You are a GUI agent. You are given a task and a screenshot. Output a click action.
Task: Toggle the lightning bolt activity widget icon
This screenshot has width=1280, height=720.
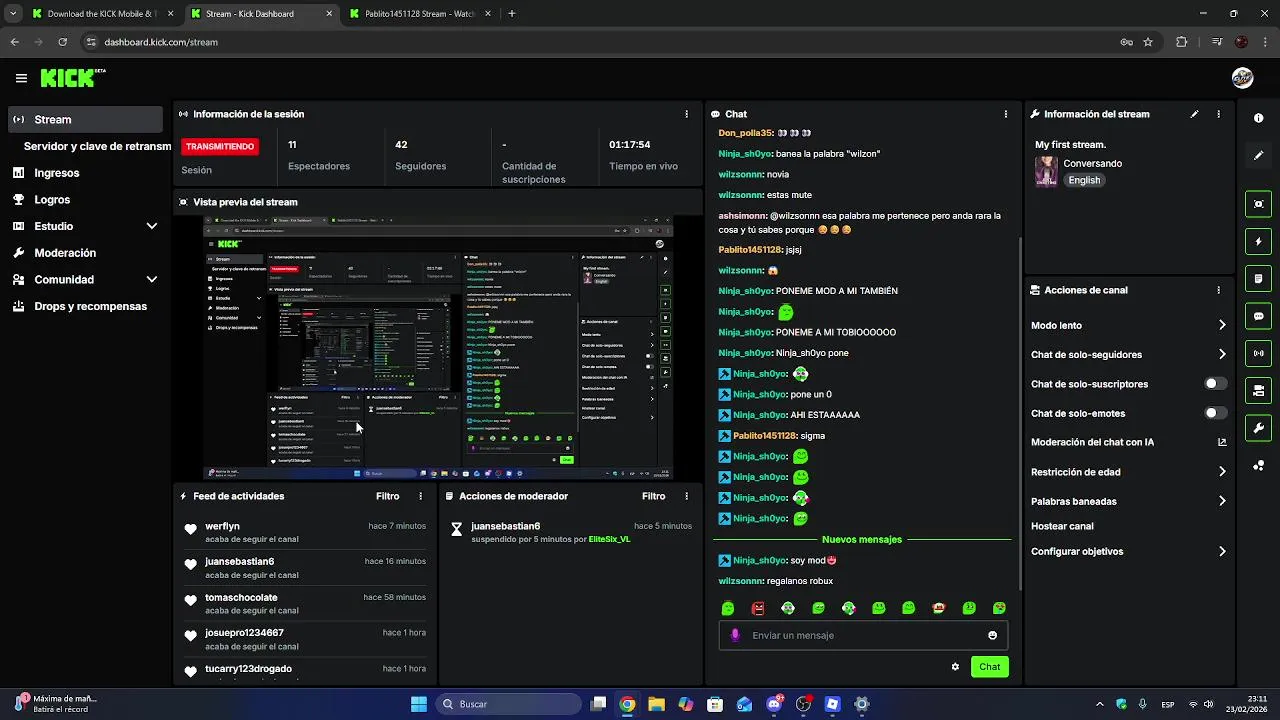pyautogui.click(x=1259, y=241)
